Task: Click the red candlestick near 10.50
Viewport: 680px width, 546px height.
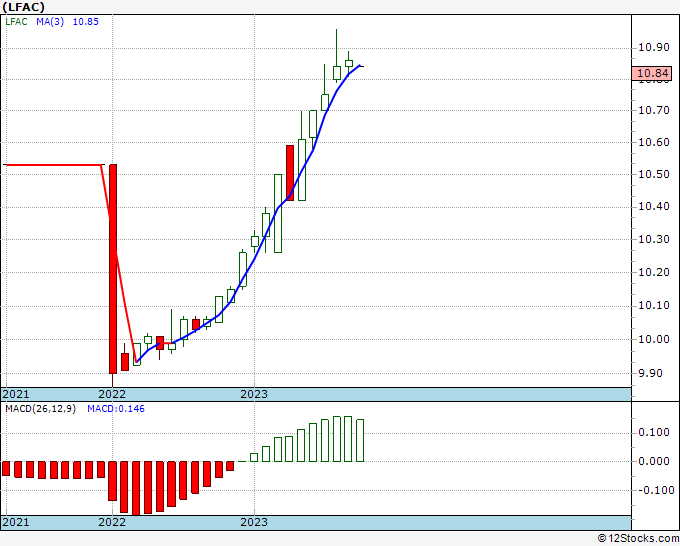Action: [290, 173]
